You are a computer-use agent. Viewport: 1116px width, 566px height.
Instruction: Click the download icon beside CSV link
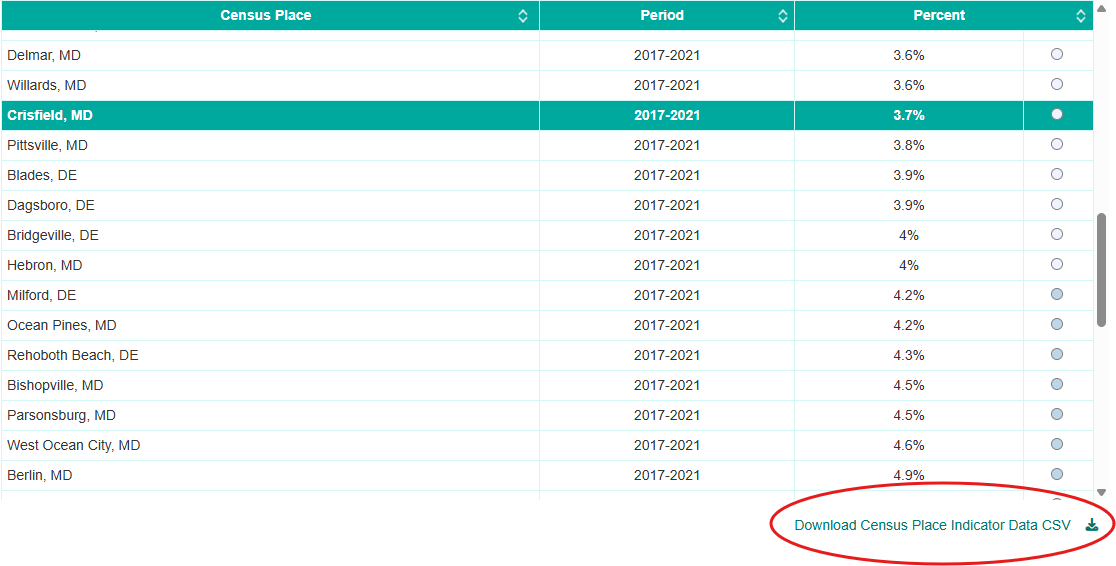pos(1092,525)
